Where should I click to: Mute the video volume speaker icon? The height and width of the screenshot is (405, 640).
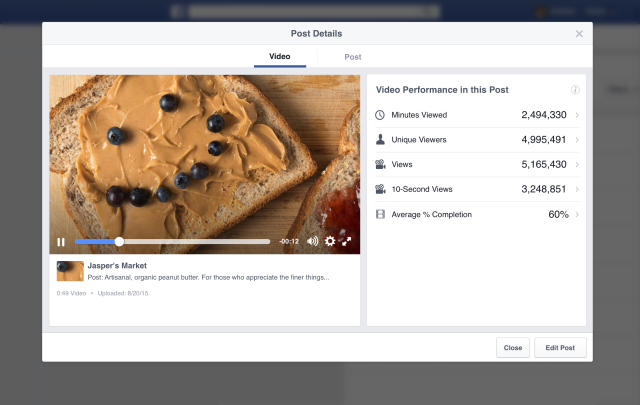click(312, 241)
